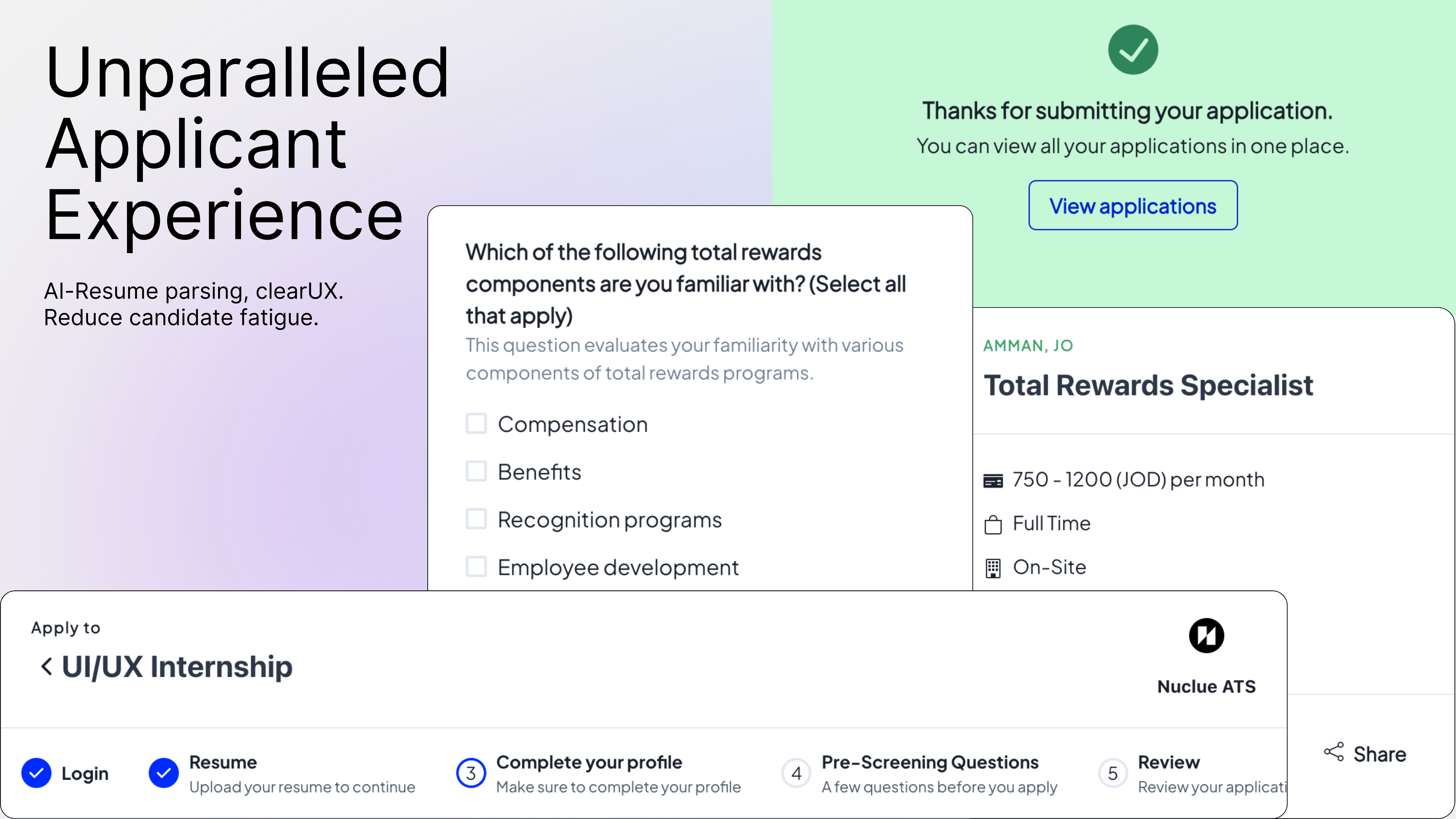Click the Full Time briefcase icon
The height and width of the screenshot is (819, 1456).
coord(993,524)
